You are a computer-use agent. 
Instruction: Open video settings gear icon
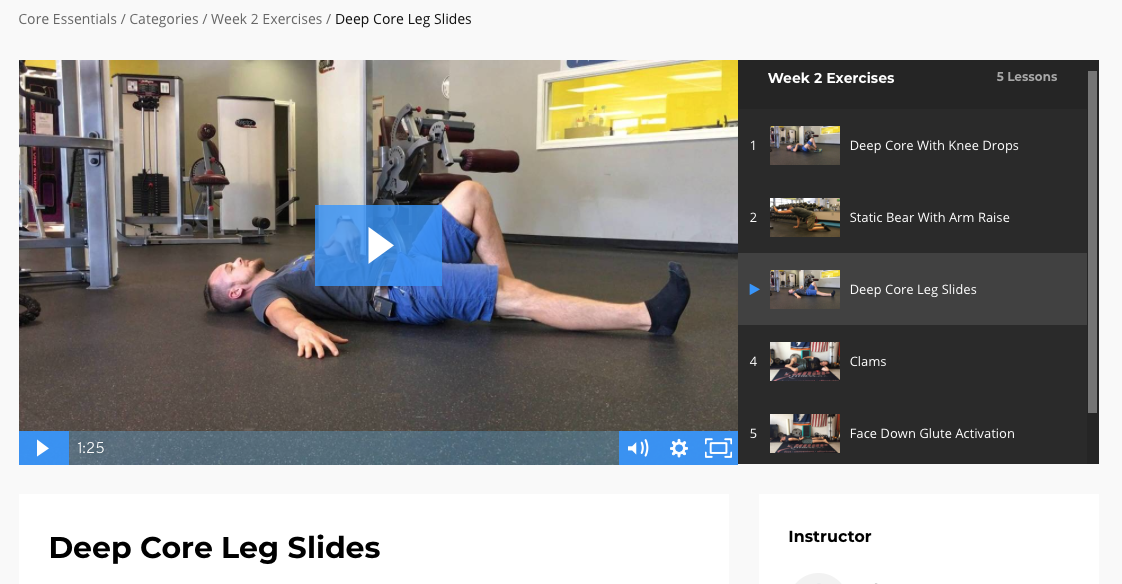[x=678, y=448]
